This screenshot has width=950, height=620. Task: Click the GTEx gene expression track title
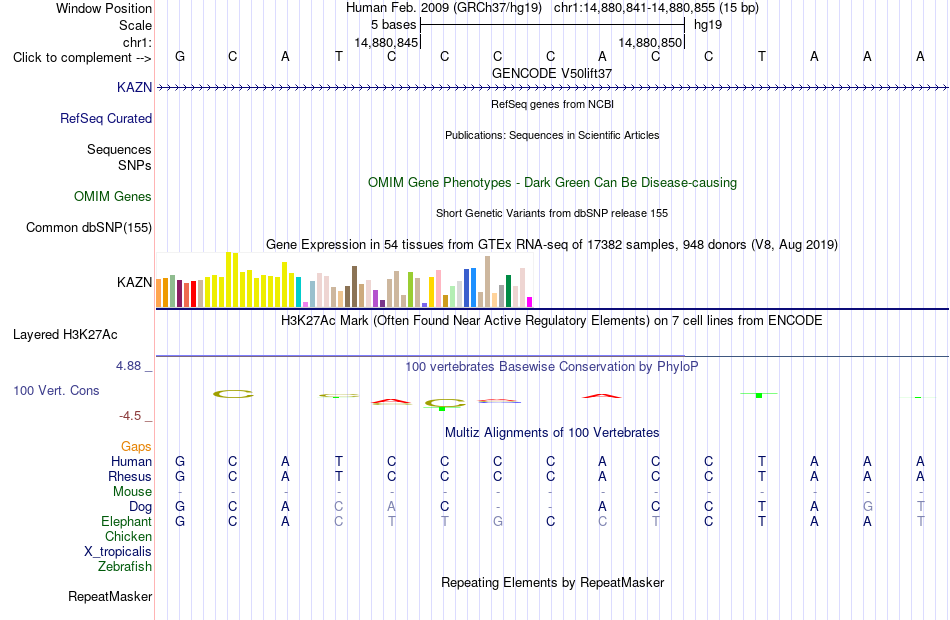click(552, 245)
